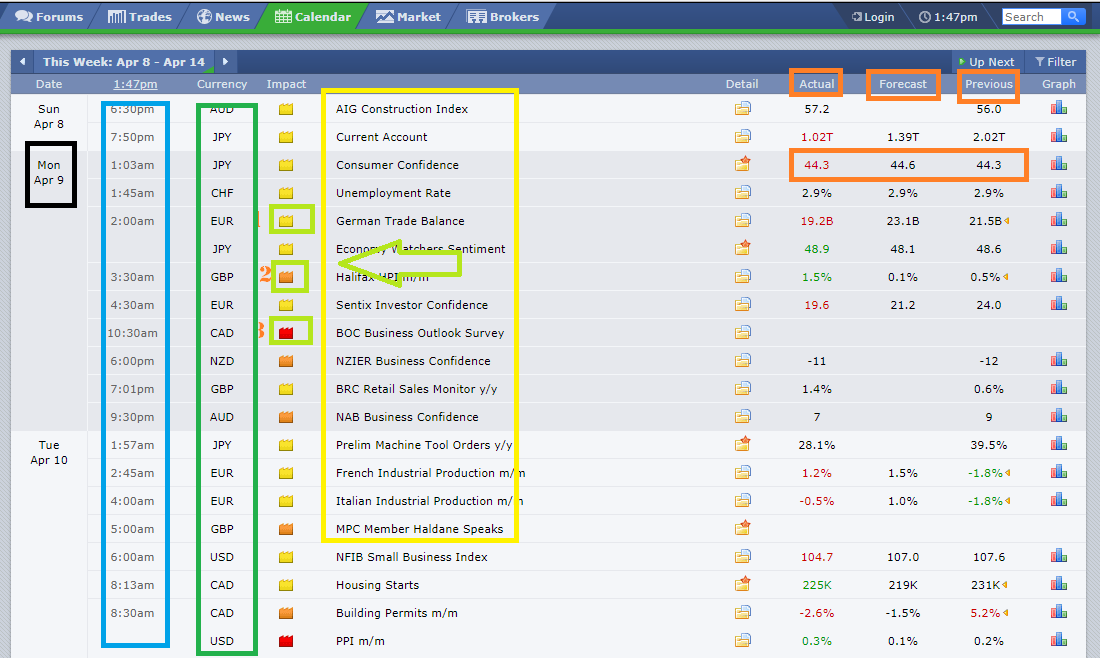Click the Login link

pyautogui.click(x=873, y=17)
